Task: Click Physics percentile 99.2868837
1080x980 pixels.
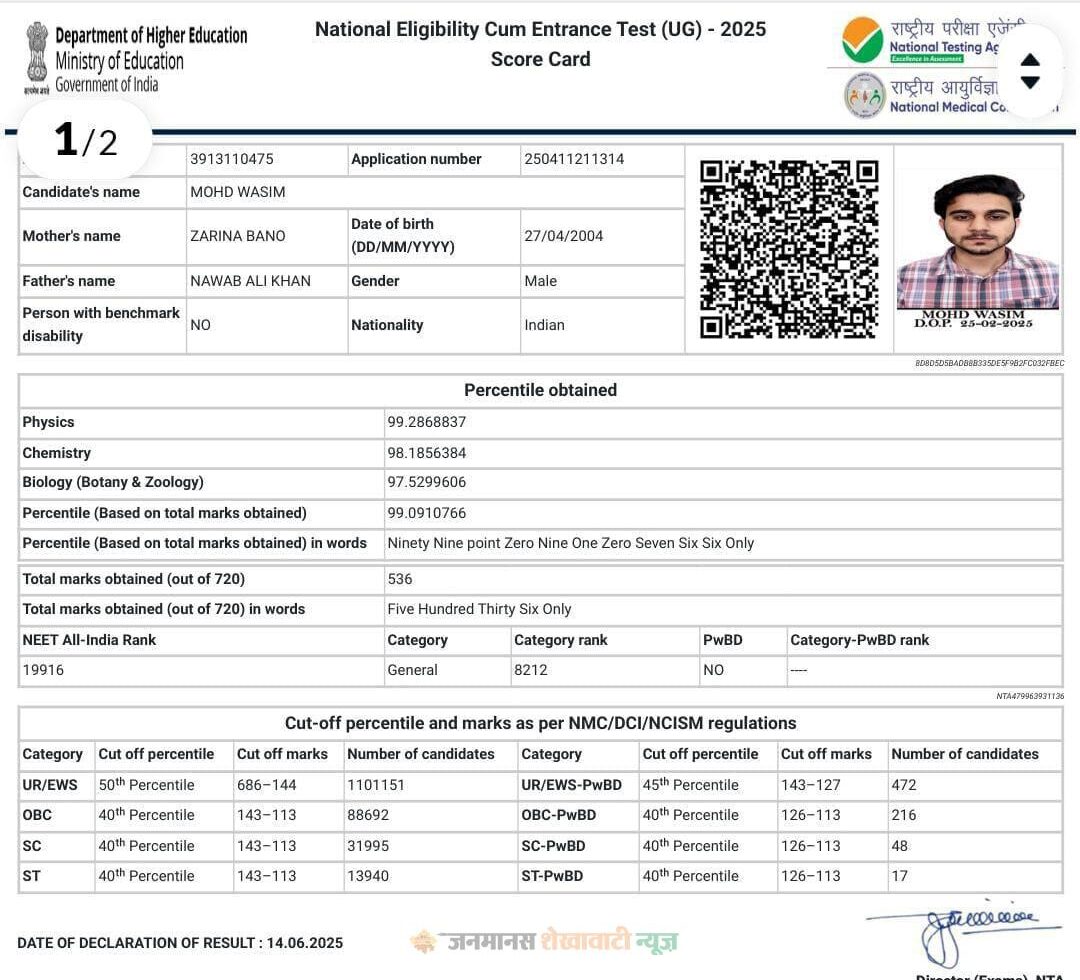Action: [426, 422]
